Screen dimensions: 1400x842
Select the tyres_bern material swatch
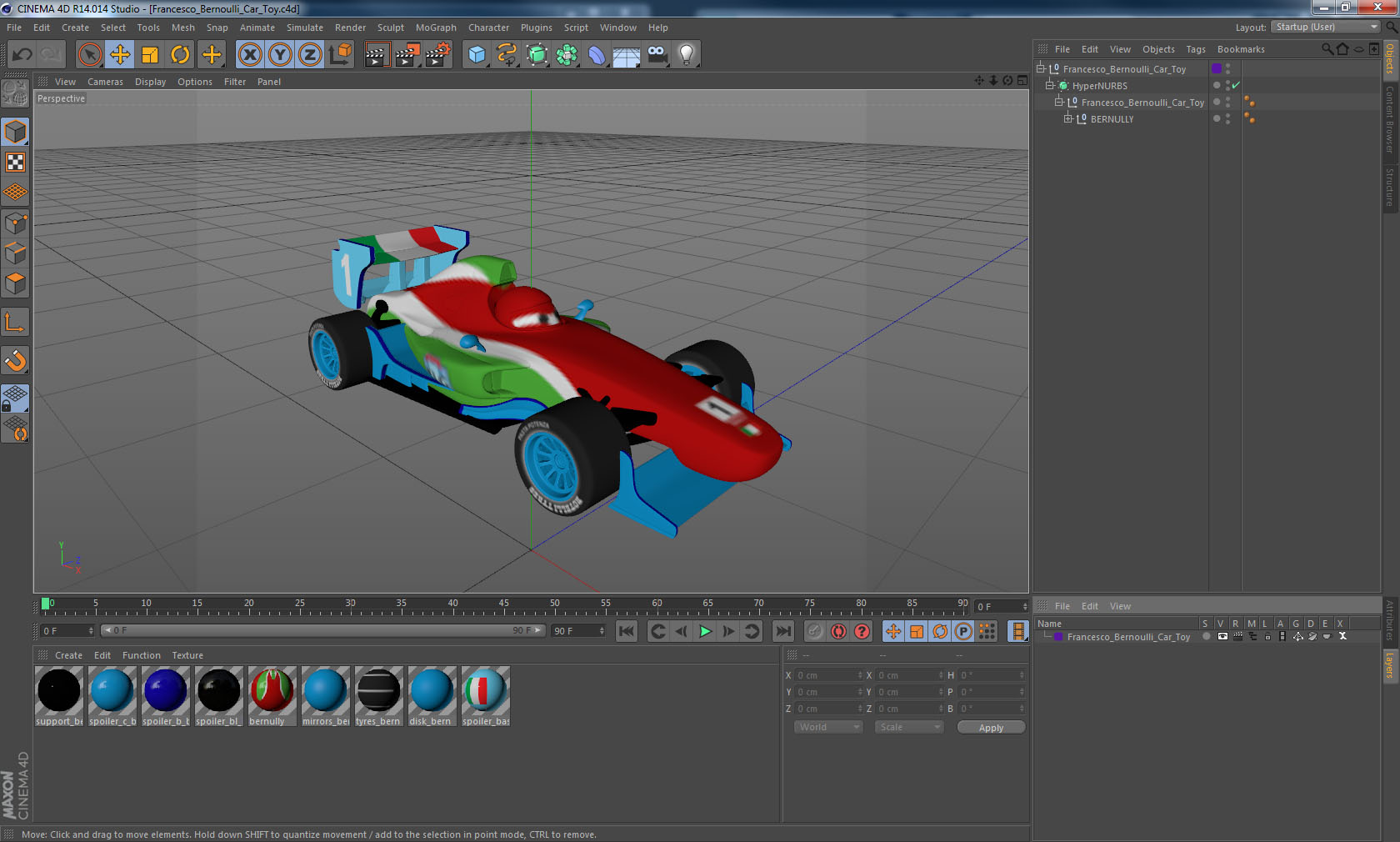click(378, 696)
